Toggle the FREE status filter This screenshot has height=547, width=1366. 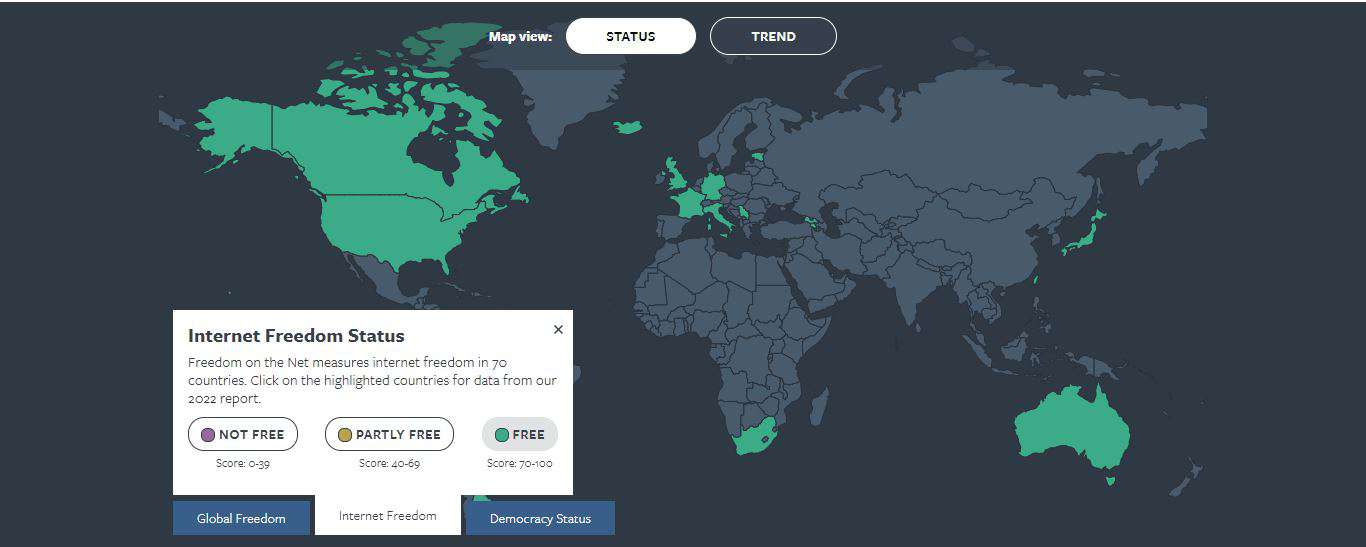click(x=520, y=434)
